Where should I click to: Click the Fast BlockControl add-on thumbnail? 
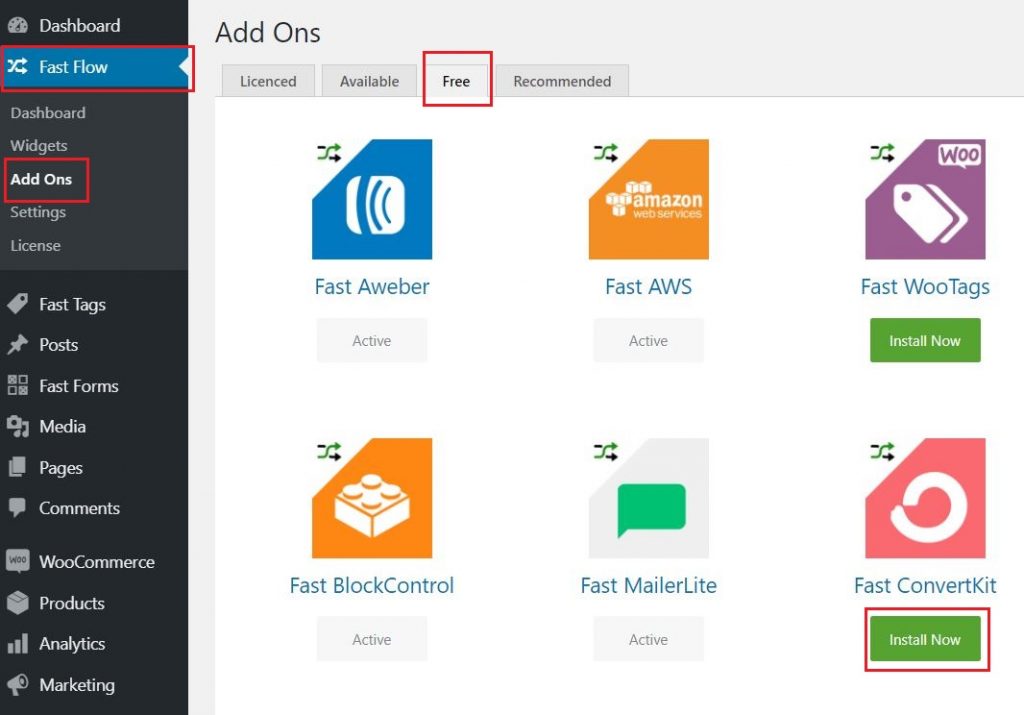[x=372, y=498]
